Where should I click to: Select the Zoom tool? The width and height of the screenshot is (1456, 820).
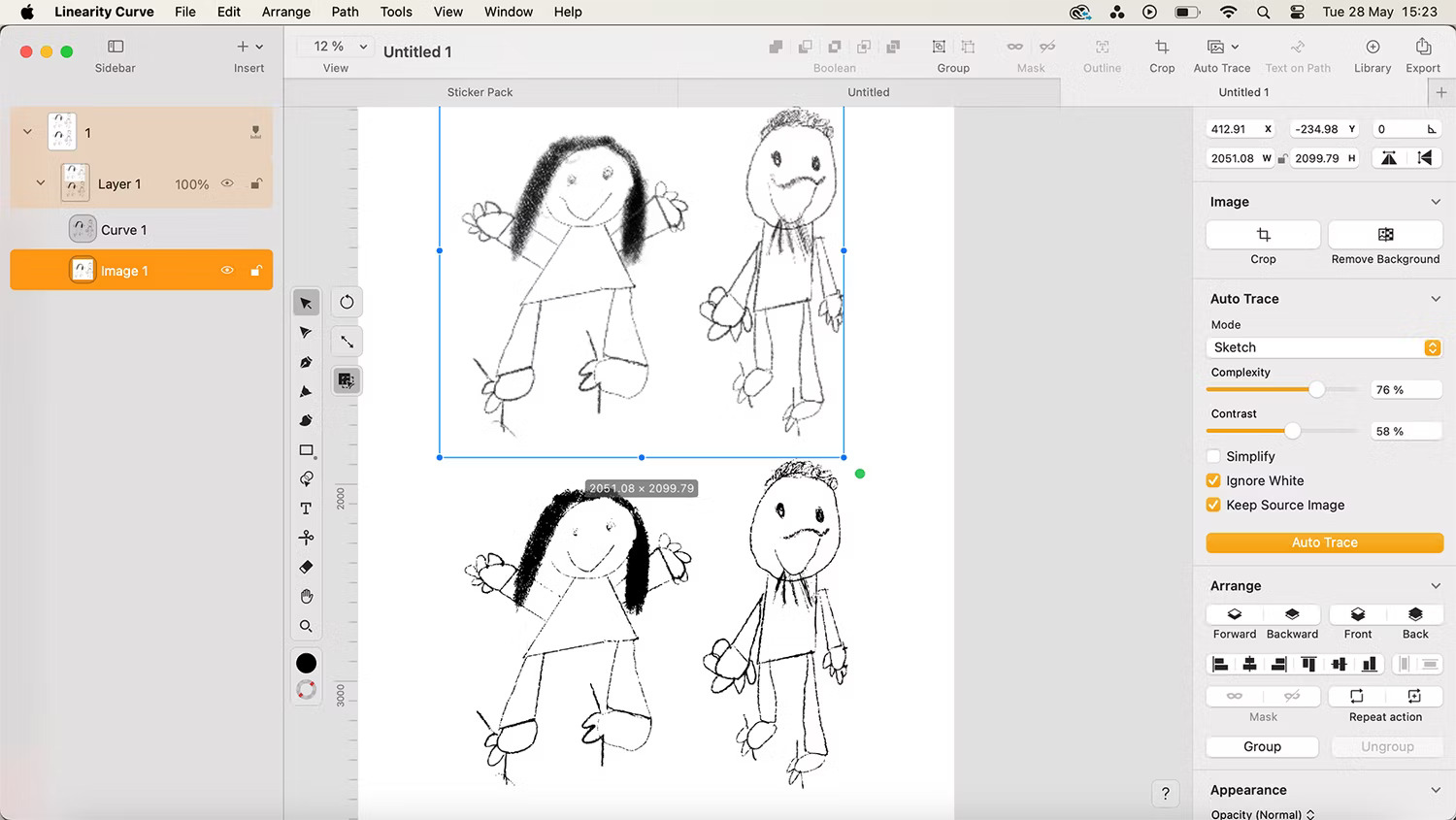coord(306,626)
